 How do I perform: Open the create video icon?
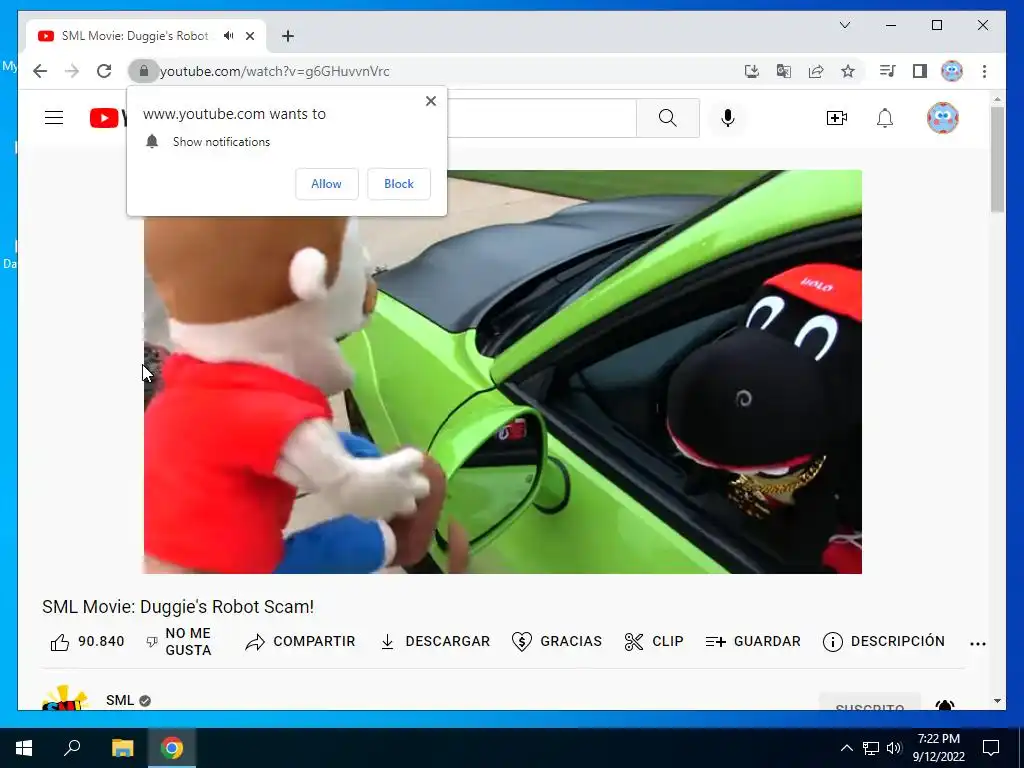point(837,118)
